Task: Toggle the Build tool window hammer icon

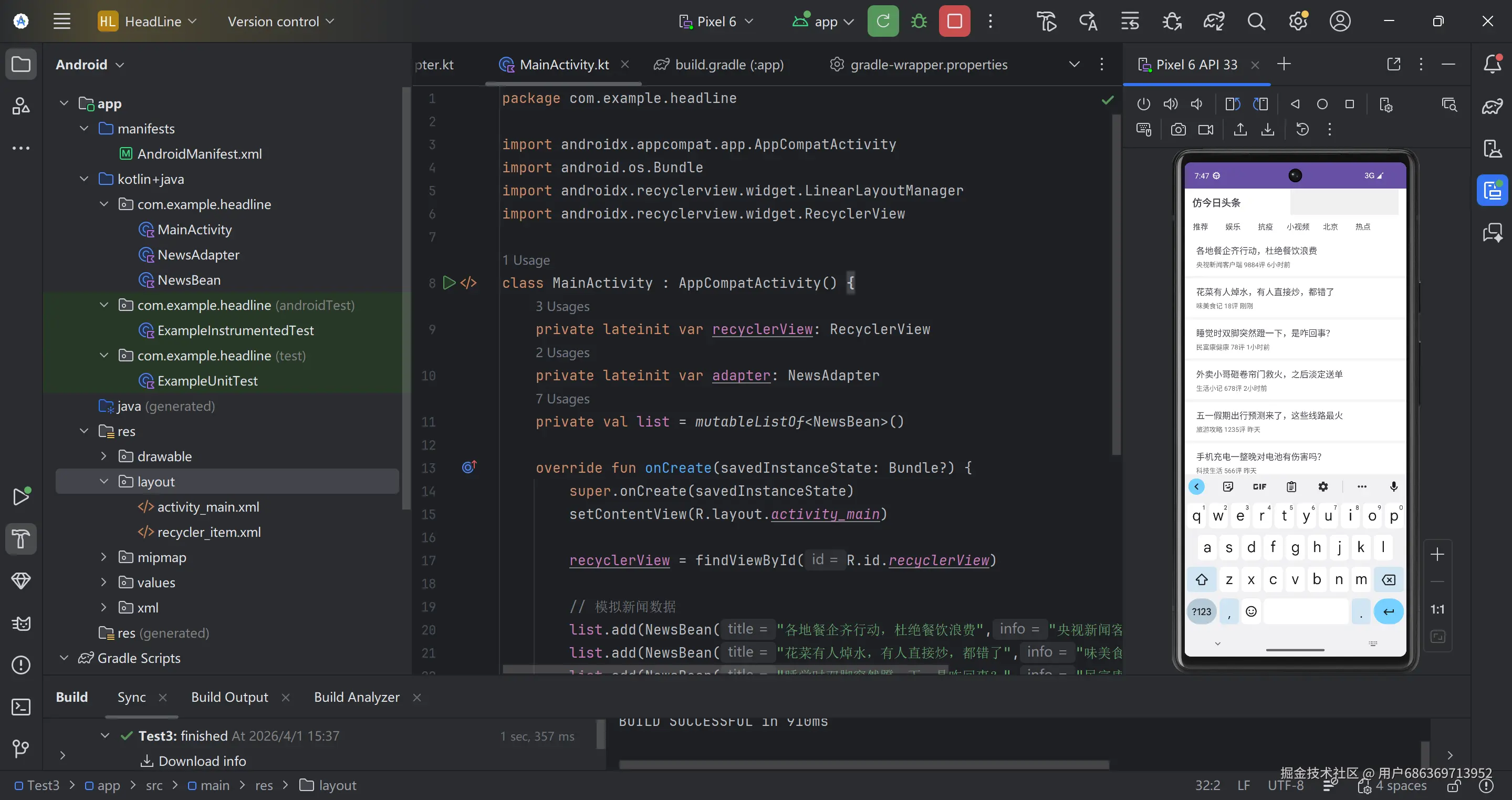Action: point(21,539)
